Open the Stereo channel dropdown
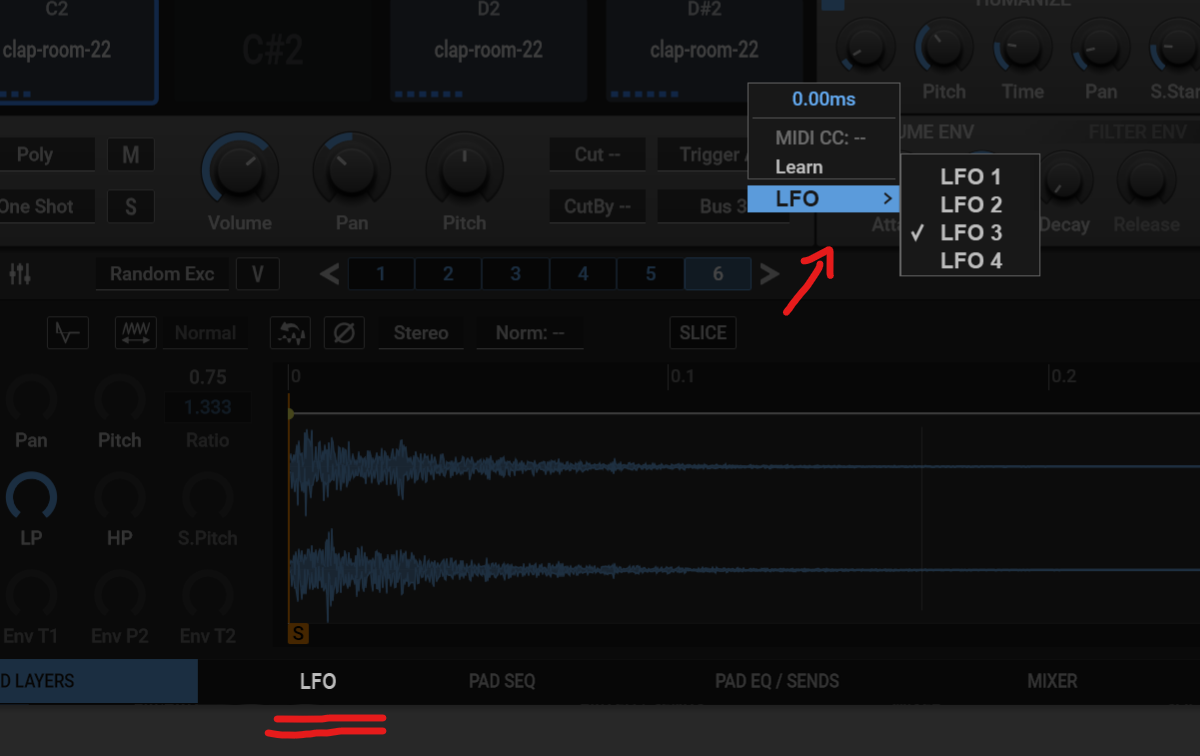Viewport: 1200px width, 756px height. (421, 333)
